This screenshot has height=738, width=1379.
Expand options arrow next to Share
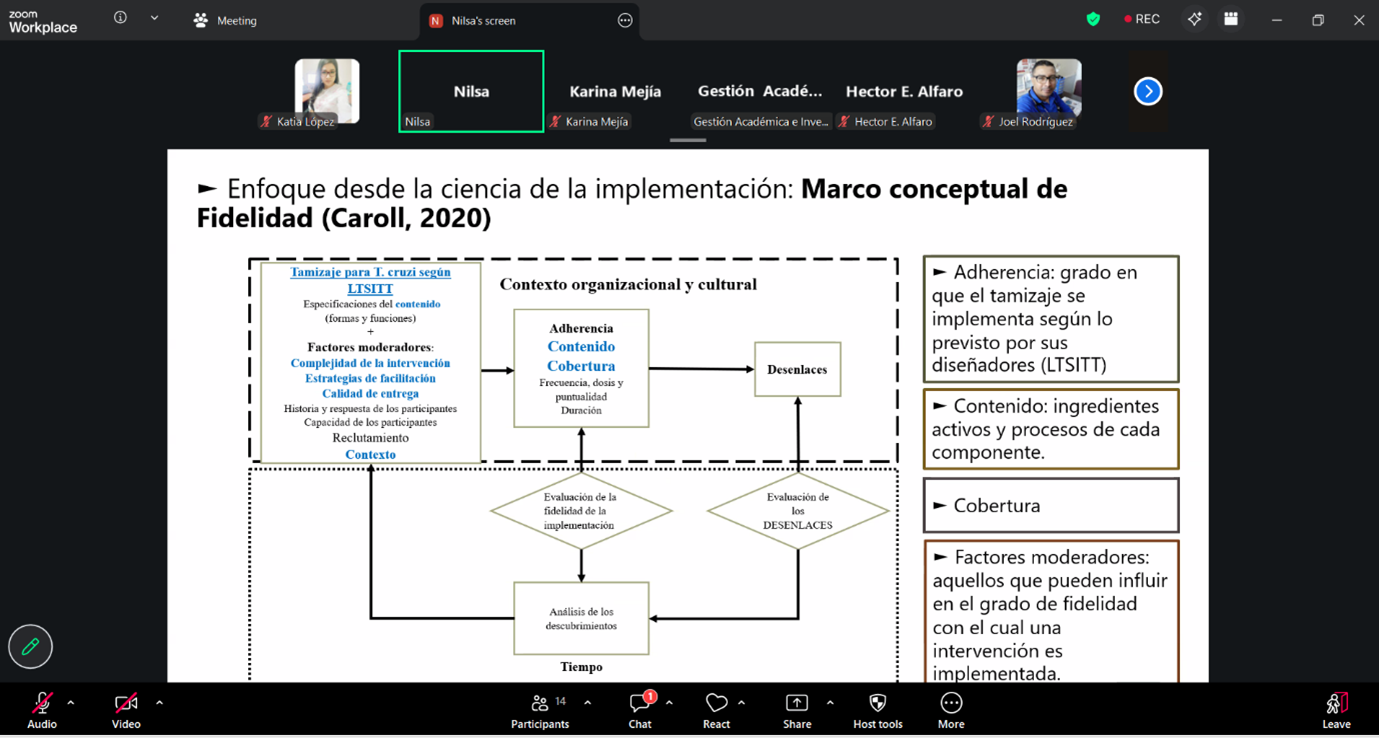click(830, 703)
